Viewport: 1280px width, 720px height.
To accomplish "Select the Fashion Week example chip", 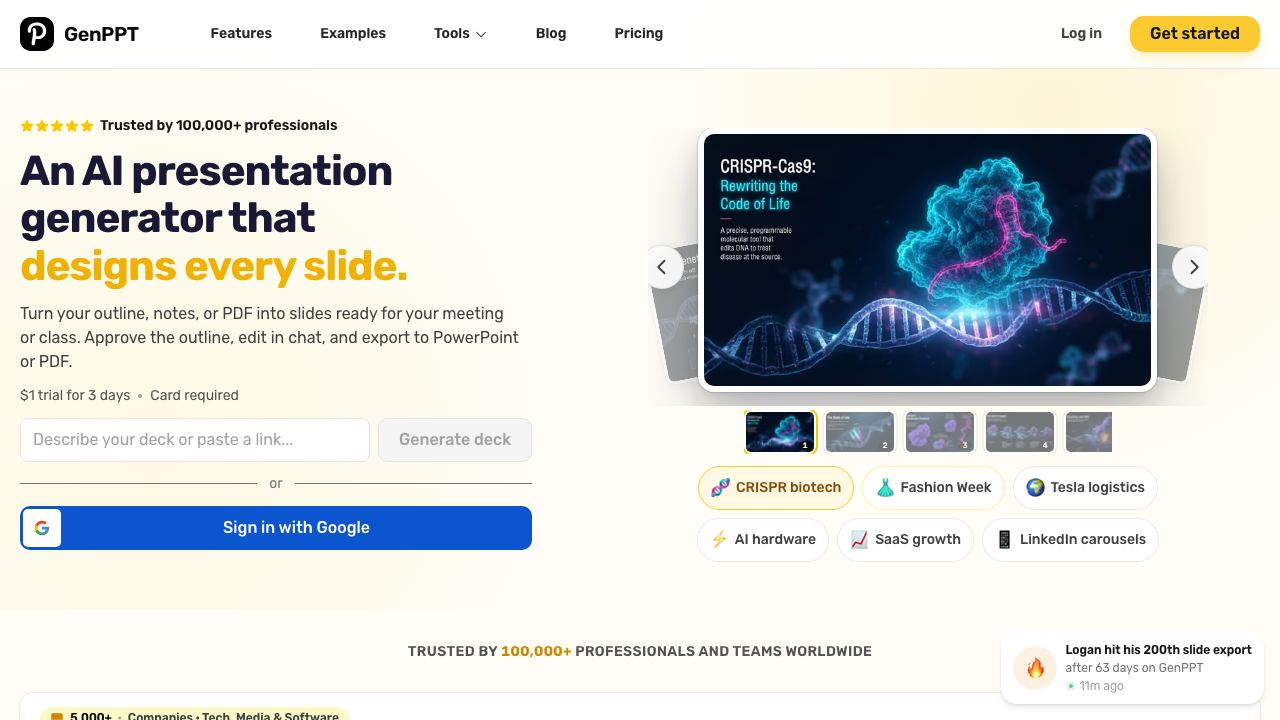I will (x=933, y=488).
